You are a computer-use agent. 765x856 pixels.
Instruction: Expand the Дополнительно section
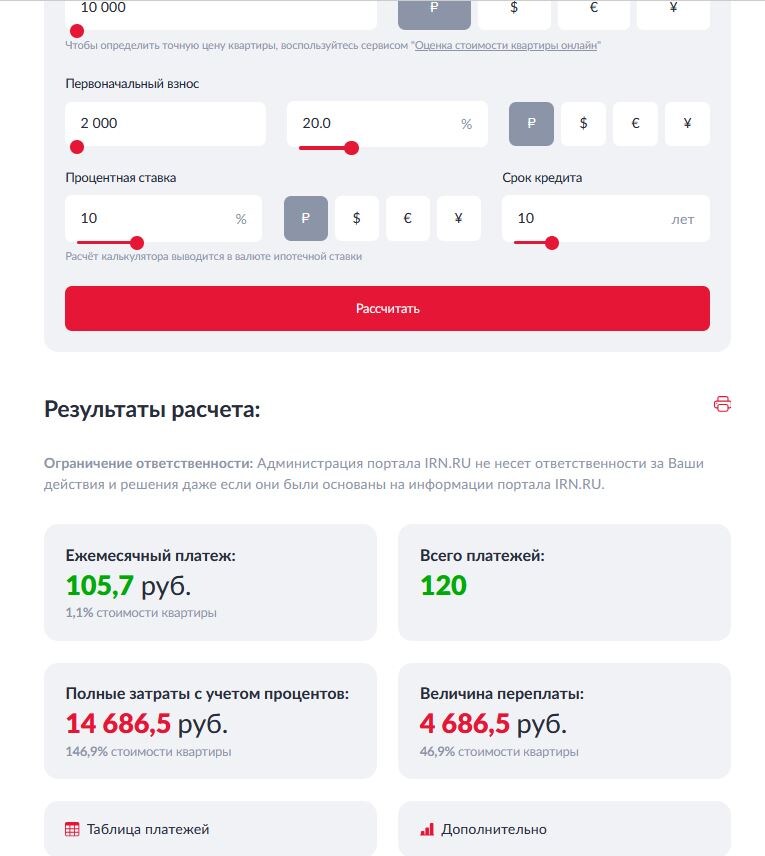click(x=496, y=829)
